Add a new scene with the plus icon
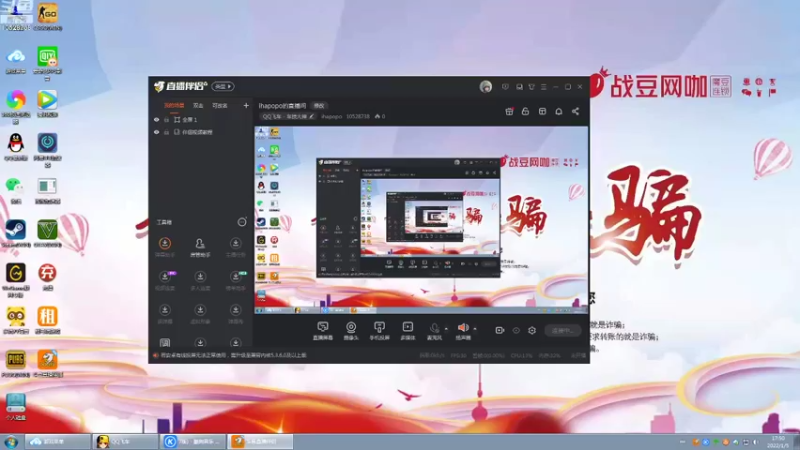This screenshot has height=450, width=800. [246, 106]
